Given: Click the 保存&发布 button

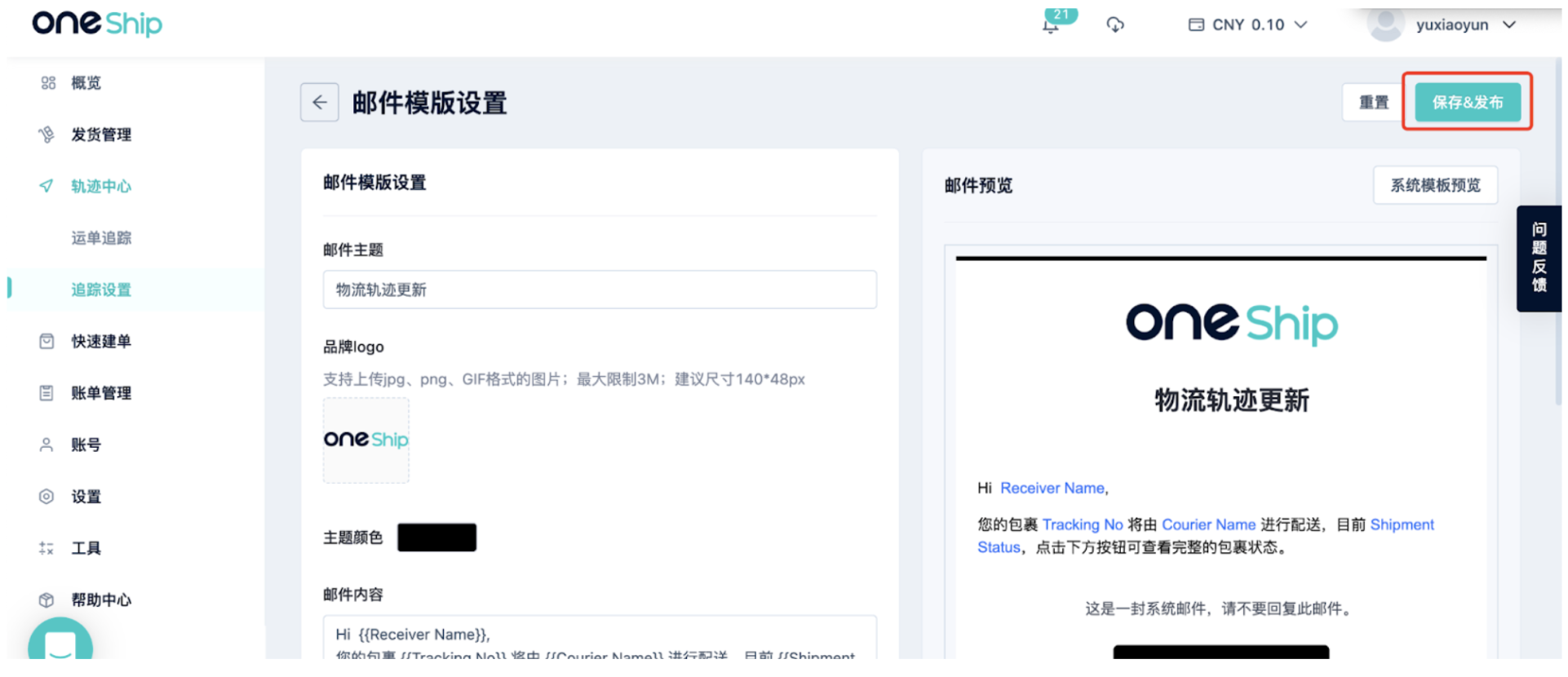Looking at the screenshot, I should tap(1467, 103).
